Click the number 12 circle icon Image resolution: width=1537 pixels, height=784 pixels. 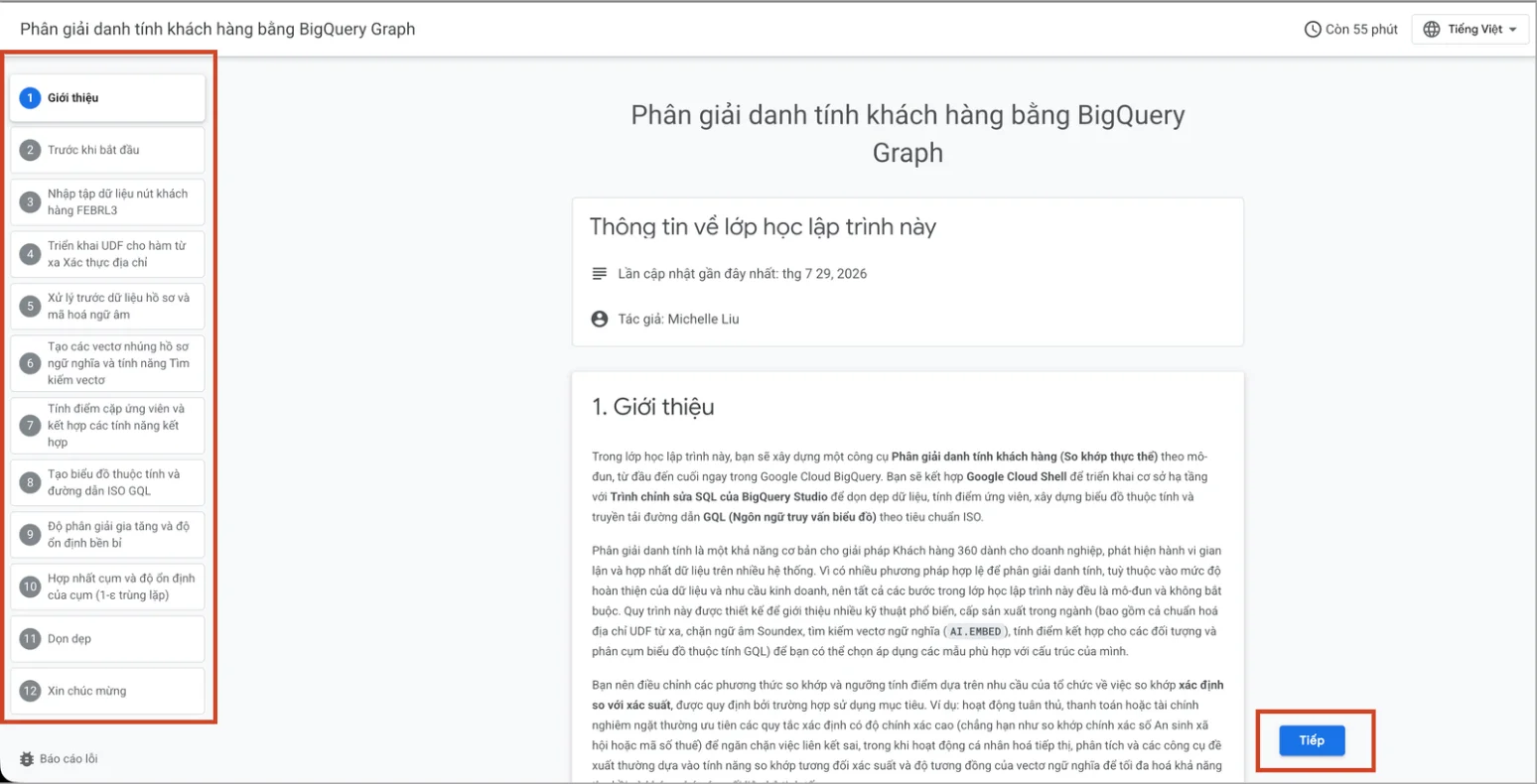click(x=30, y=691)
